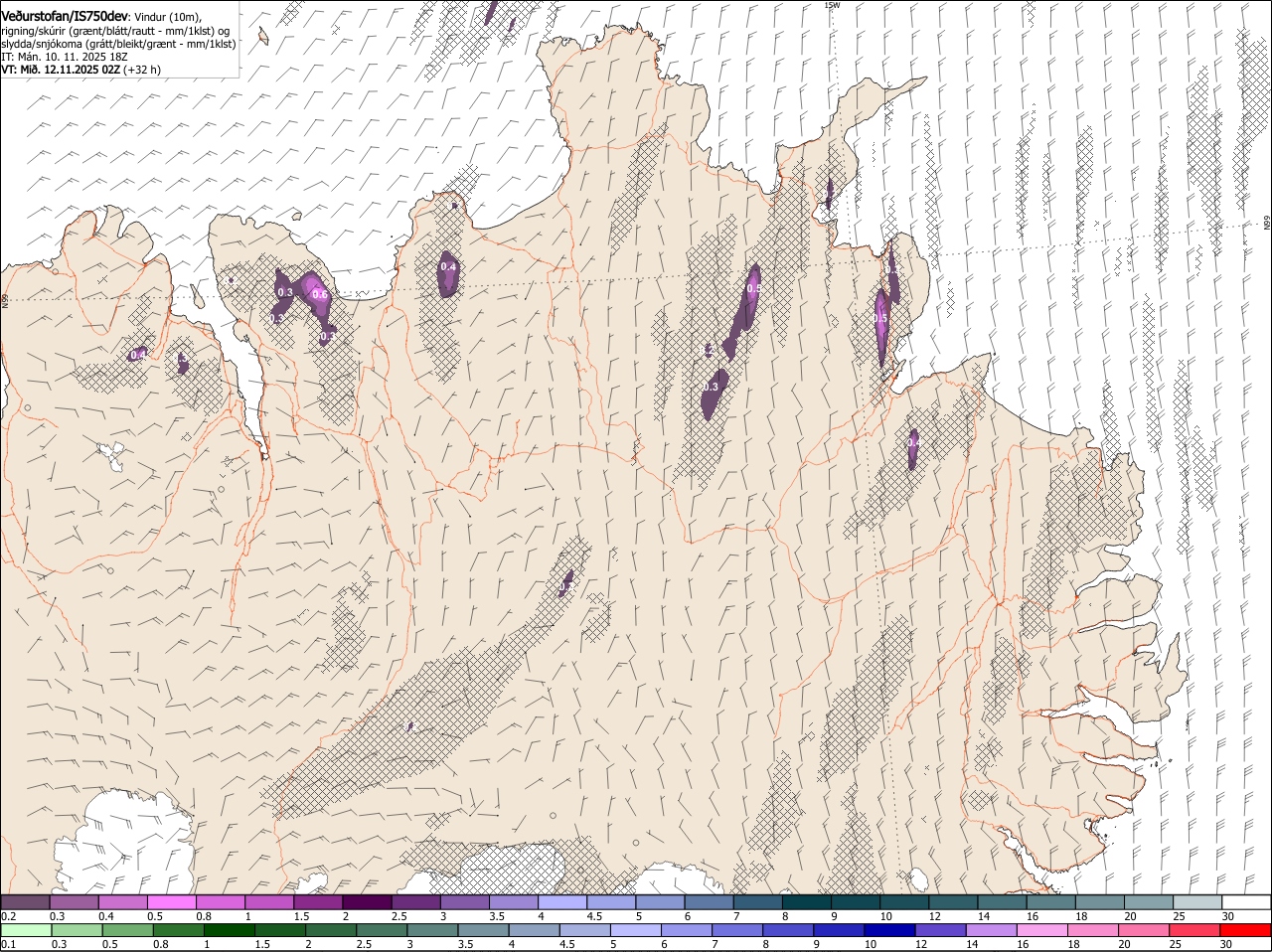The width and height of the screenshot is (1272, 952).
Task: Click the 9 blue swatch in lower legend row
Action: point(838,930)
